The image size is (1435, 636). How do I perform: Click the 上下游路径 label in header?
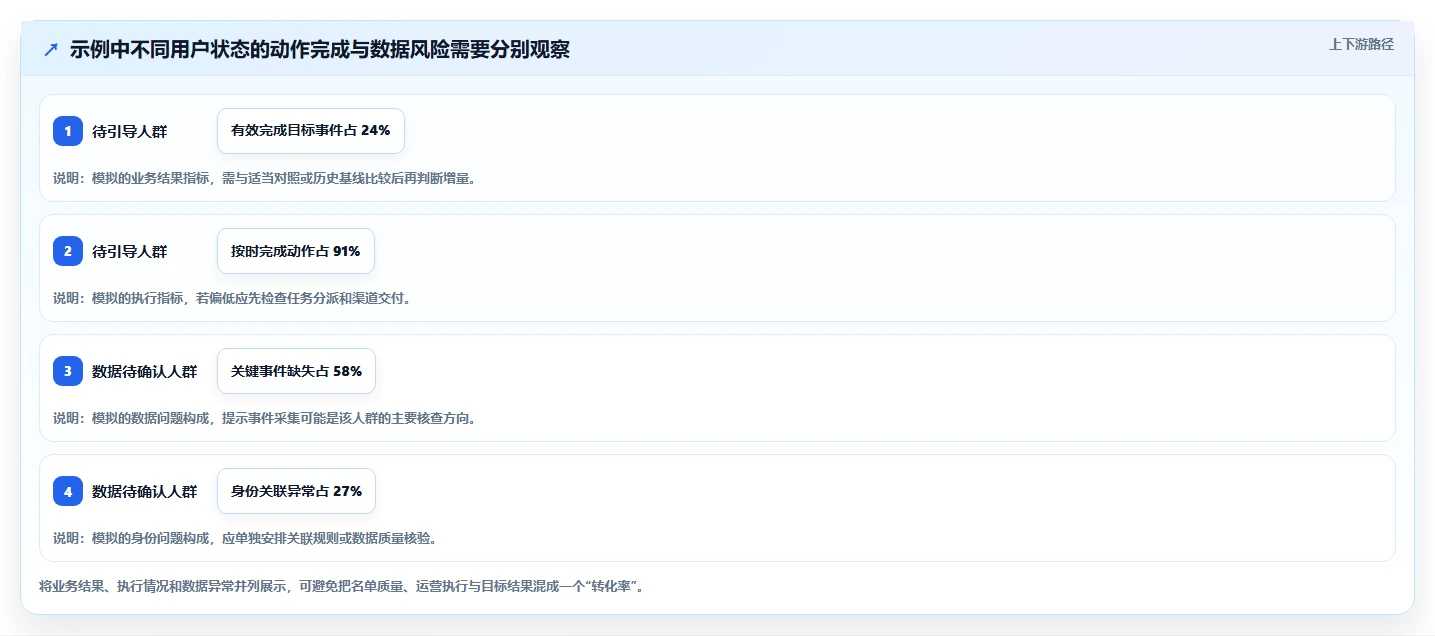click(1361, 44)
